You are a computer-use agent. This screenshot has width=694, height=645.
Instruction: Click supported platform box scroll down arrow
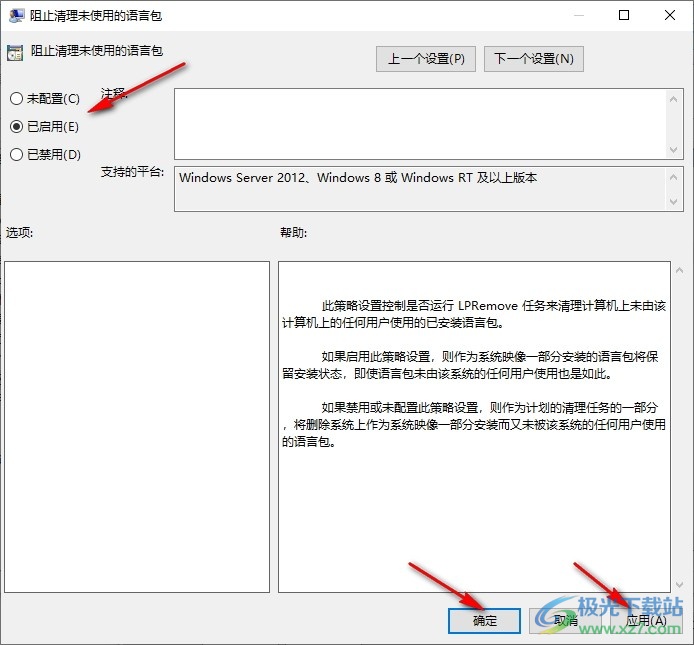tap(674, 201)
